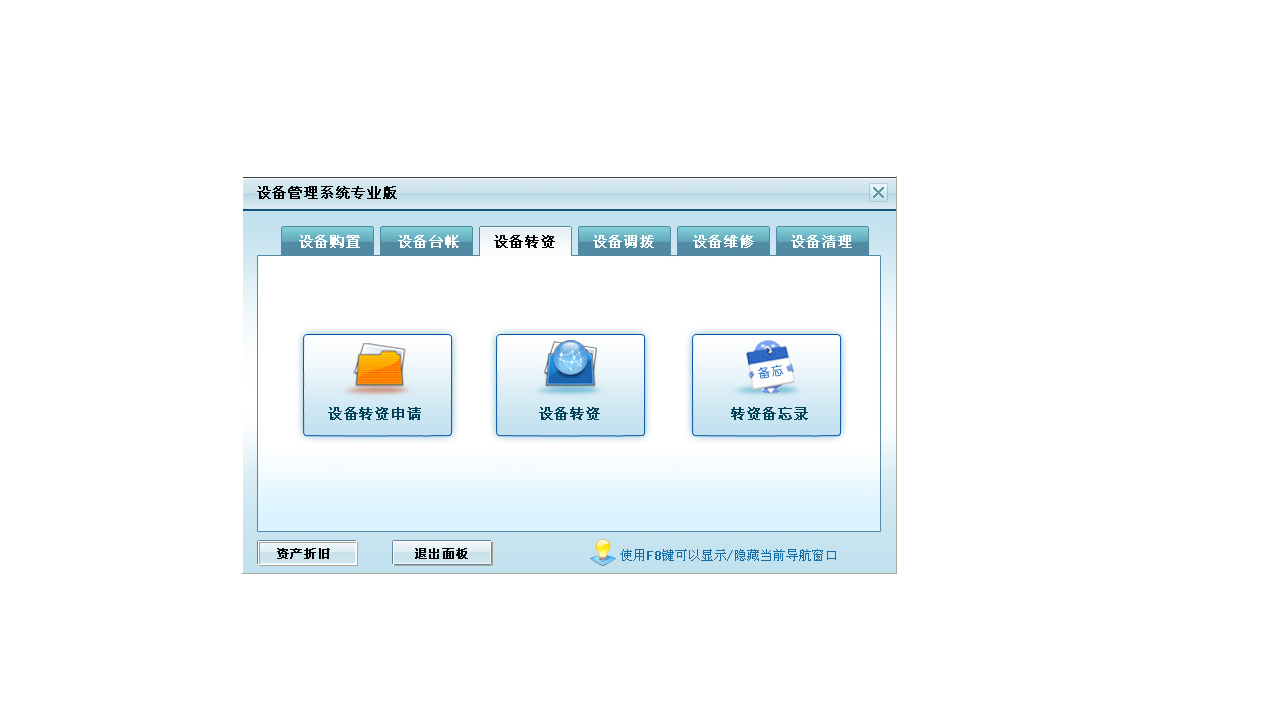The width and height of the screenshot is (1280, 720).
Task: Switch to the 设备购置 tab
Action: 327,240
